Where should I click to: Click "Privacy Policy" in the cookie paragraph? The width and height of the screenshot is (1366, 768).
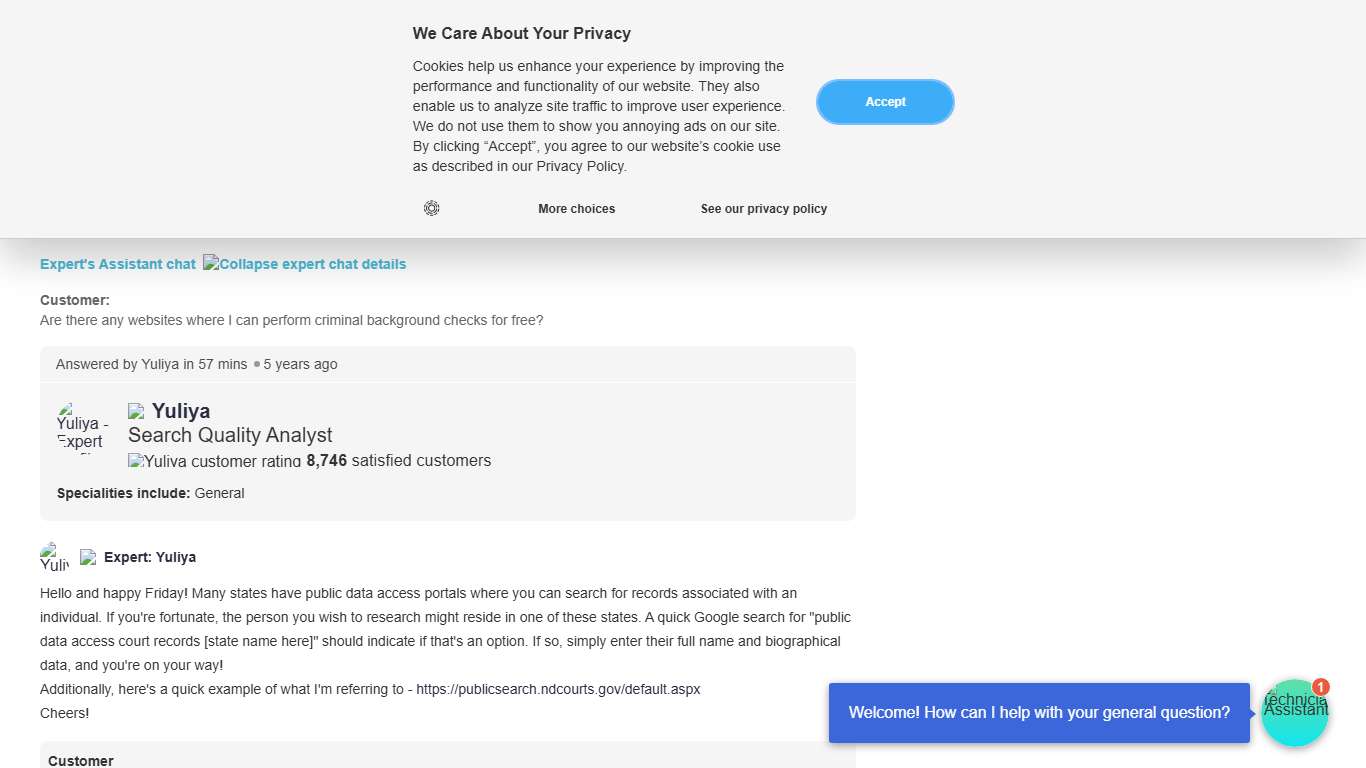click(580, 167)
